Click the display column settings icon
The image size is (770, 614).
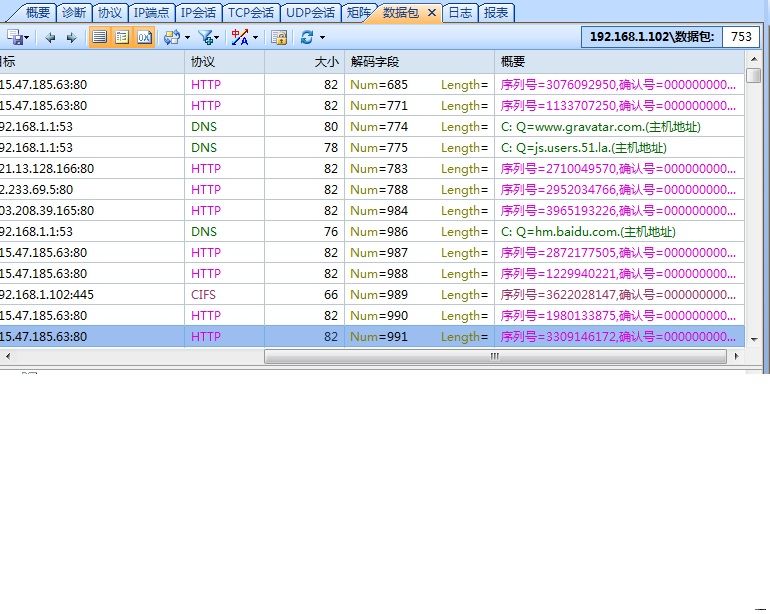tap(171, 37)
